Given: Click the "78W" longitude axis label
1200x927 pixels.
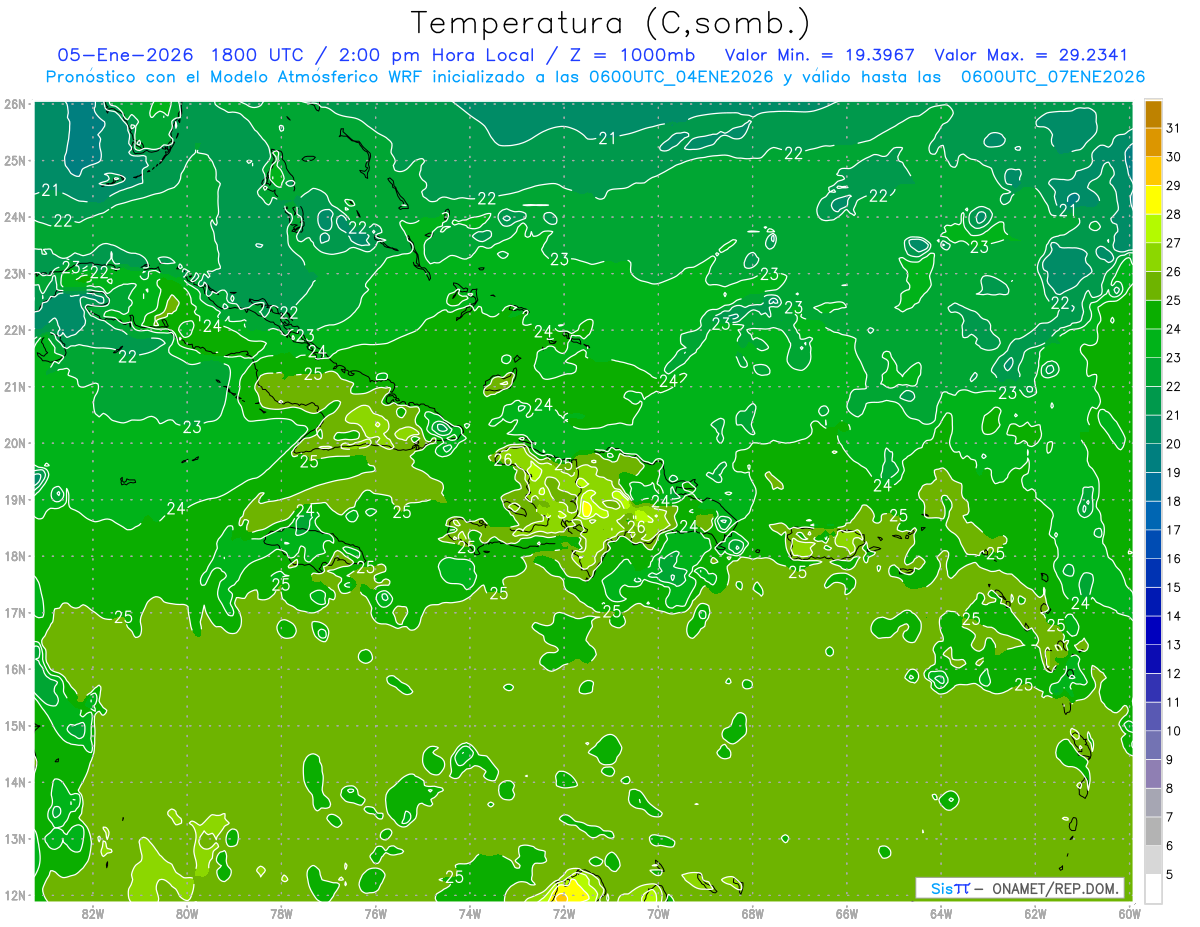Looking at the screenshot, I should pyautogui.click(x=281, y=912).
